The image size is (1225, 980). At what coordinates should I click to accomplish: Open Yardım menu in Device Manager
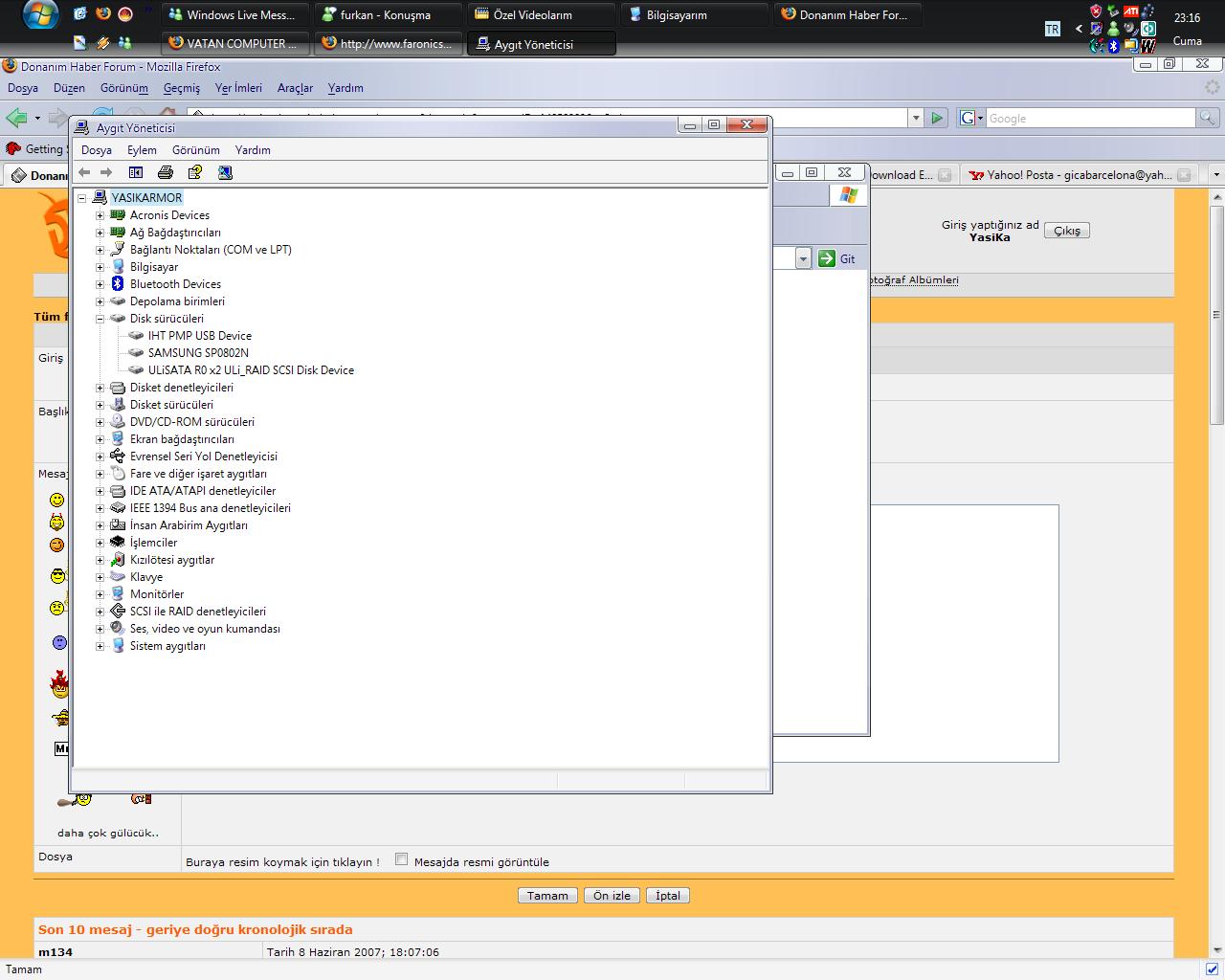pyautogui.click(x=253, y=150)
